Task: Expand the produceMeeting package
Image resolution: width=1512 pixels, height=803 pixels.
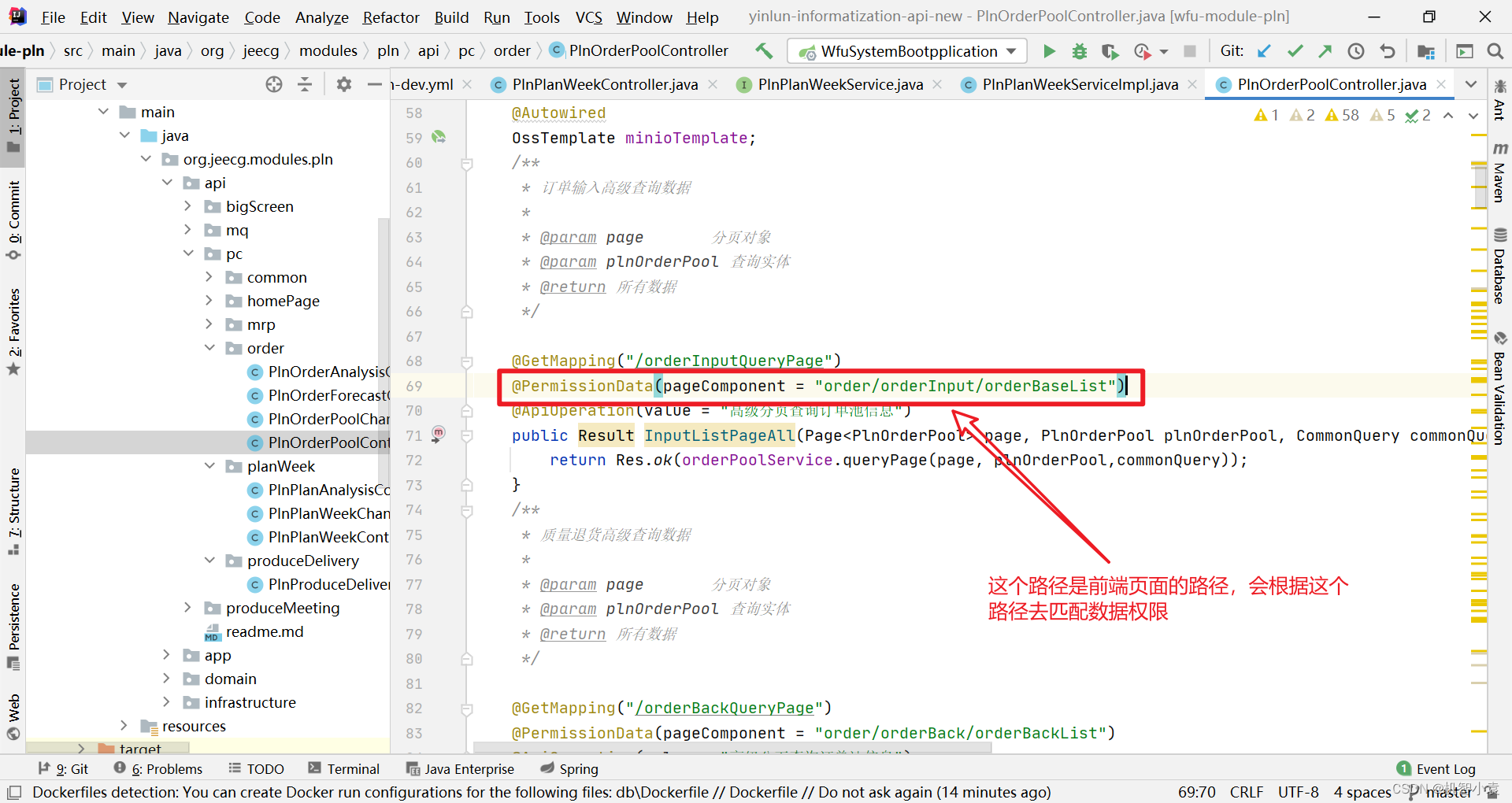Action: 187,608
